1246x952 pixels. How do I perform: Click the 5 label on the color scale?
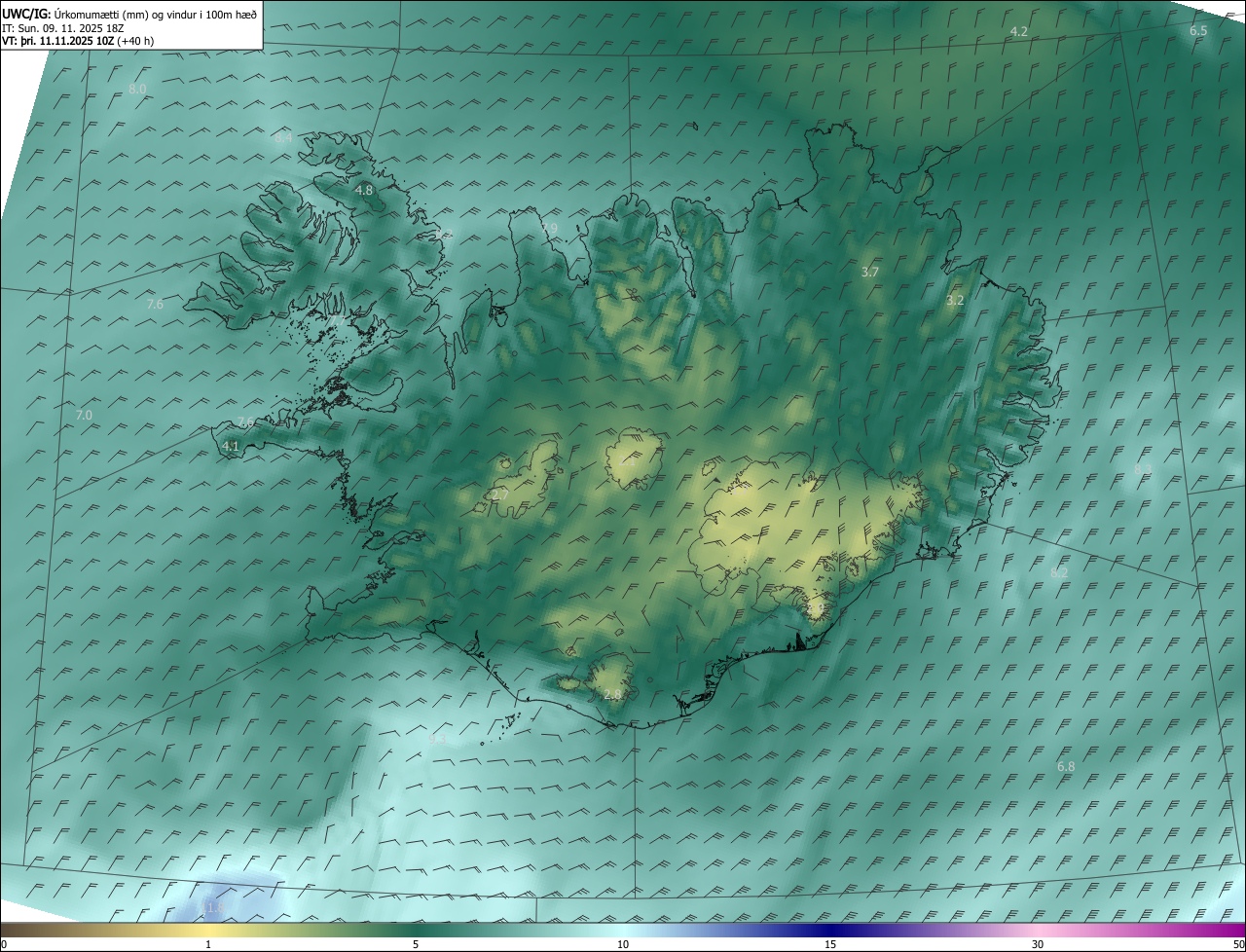416,945
